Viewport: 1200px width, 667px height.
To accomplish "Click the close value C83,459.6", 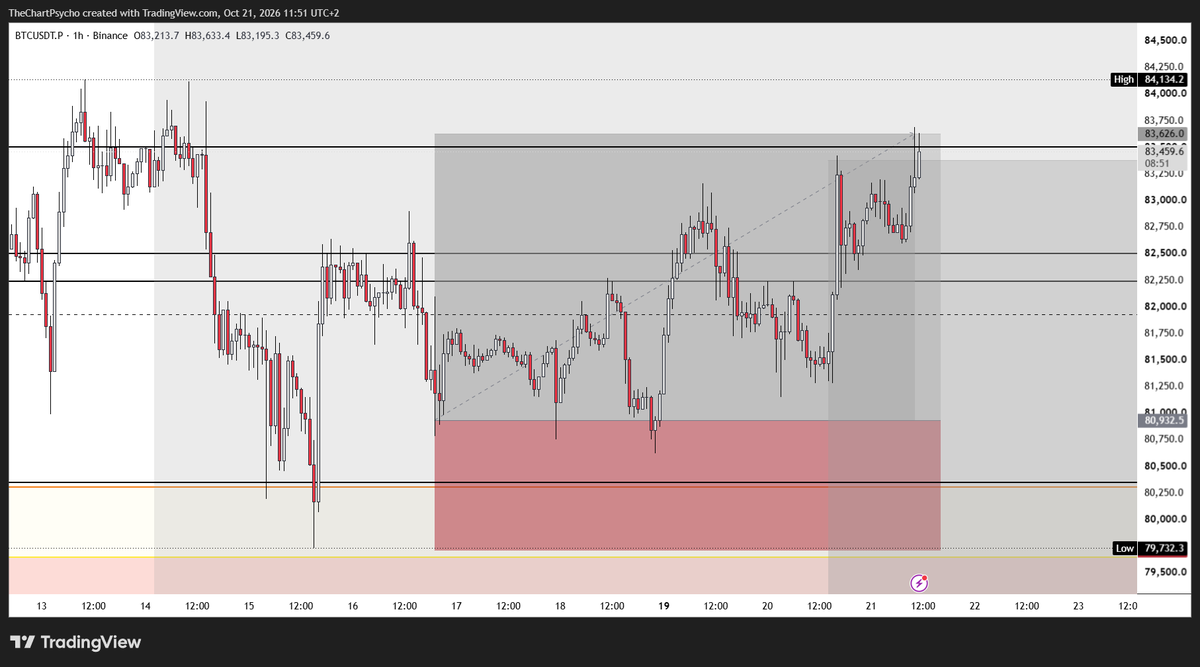I will [307, 35].
